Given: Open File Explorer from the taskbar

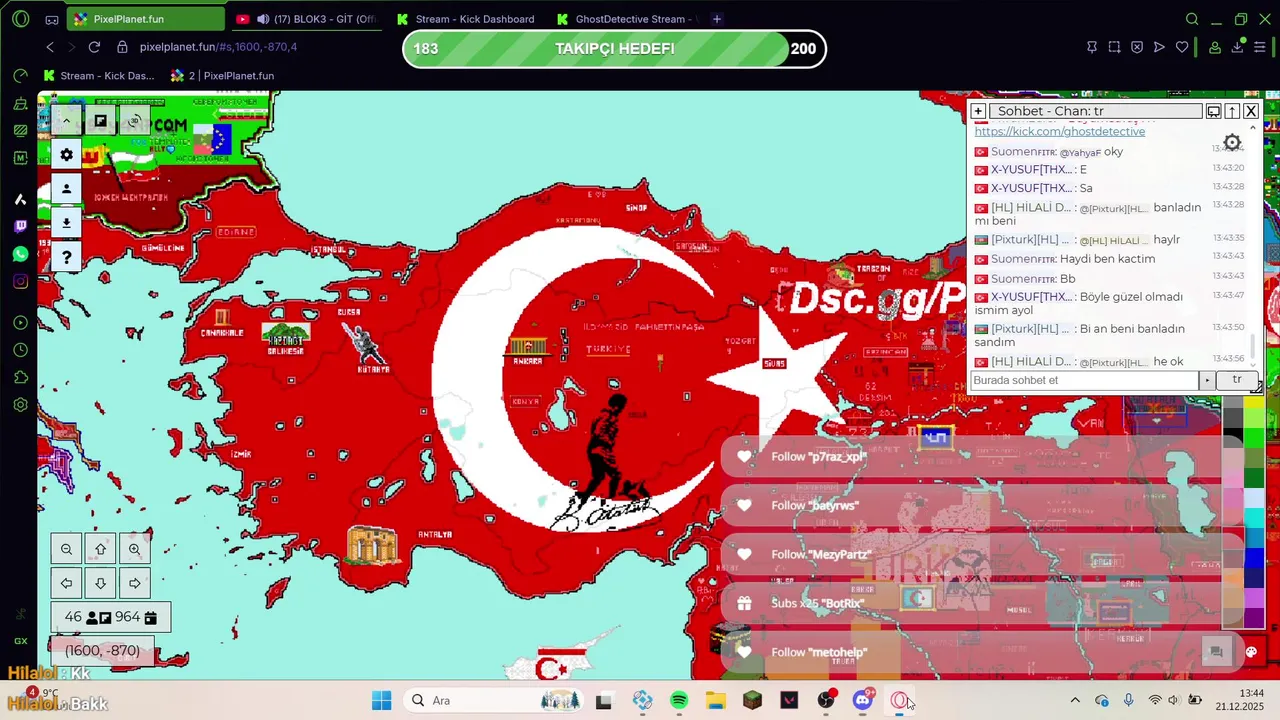Looking at the screenshot, I should 716,700.
